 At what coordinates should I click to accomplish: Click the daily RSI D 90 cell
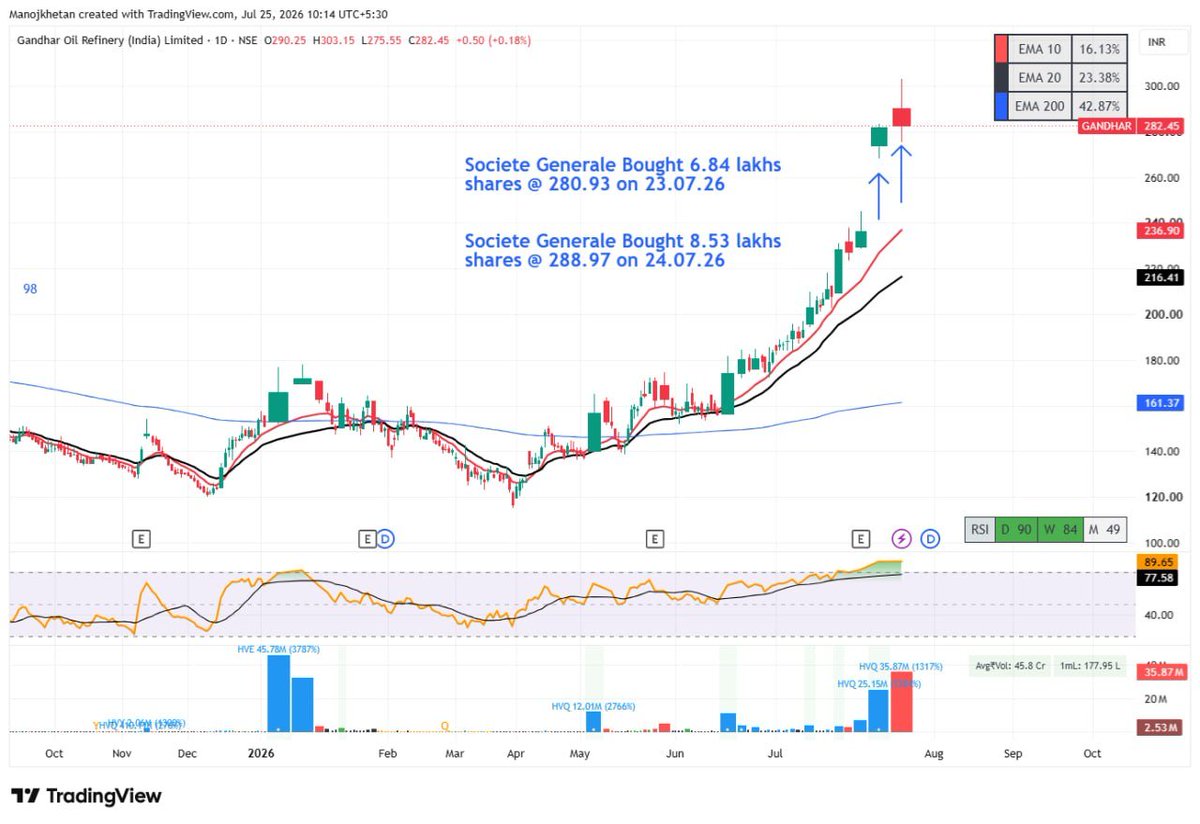click(x=1015, y=529)
